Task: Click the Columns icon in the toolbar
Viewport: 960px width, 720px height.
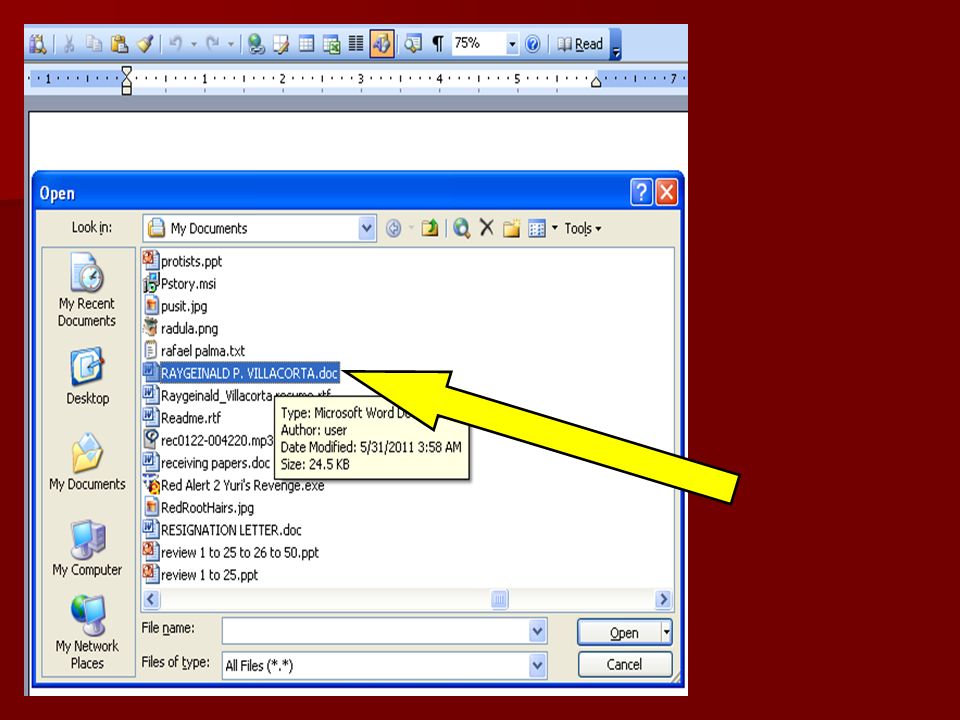Action: pos(356,44)
